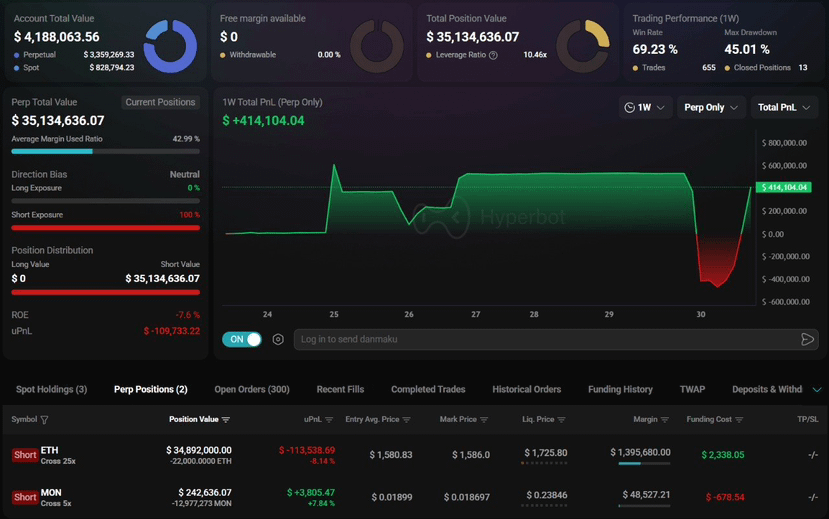Click the Account Total Value donut chart
Image resolution: width=829 pixels, height=519 pixels.
(170, 46)
